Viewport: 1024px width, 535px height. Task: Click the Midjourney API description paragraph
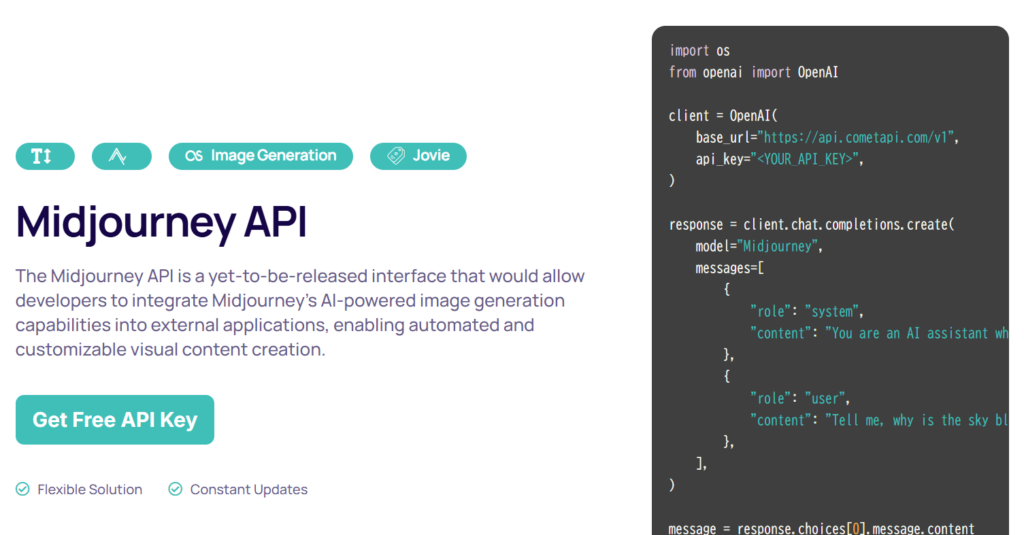(x=300, y=313)
